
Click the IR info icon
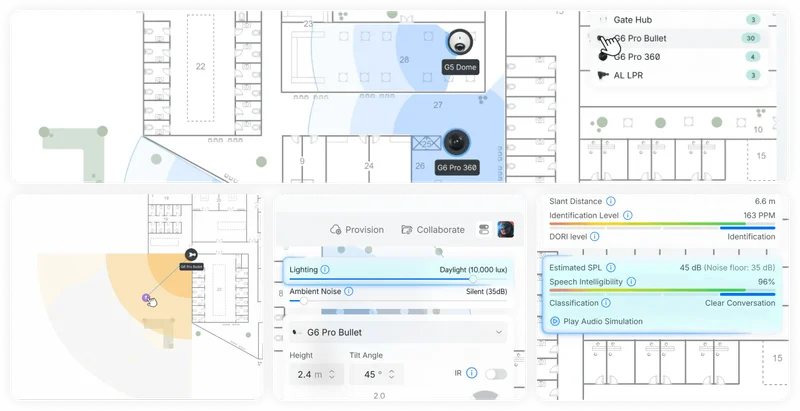pyautogui.click(x=471, y=373)
